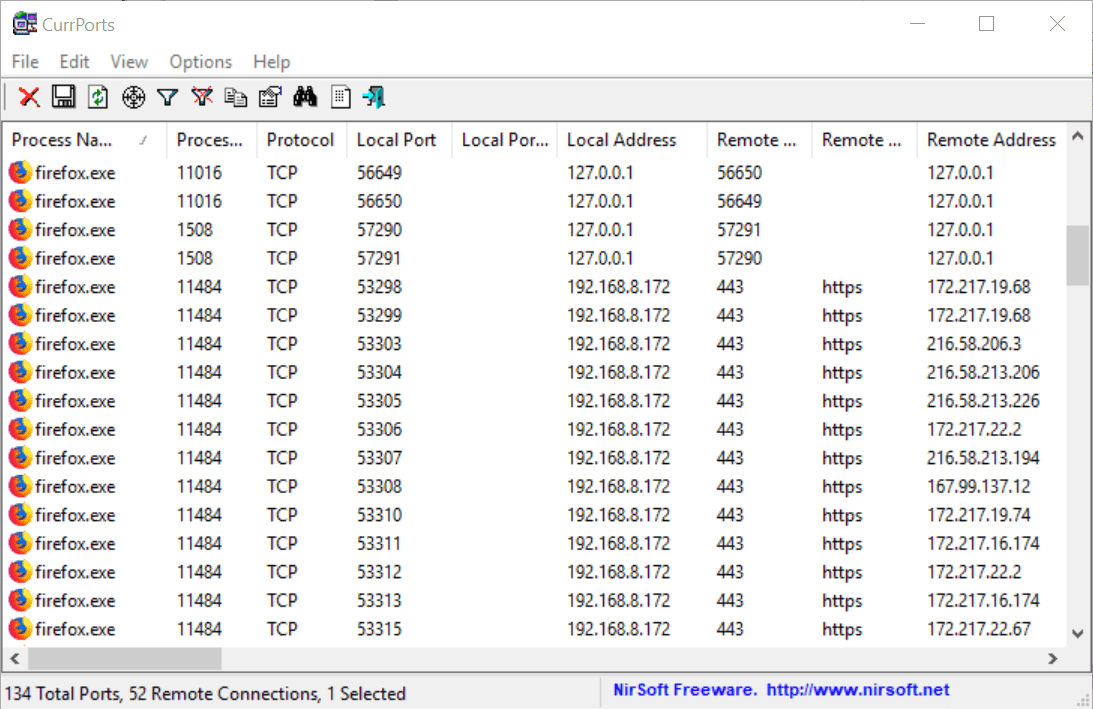Sort by the Local Port column header
Screen dimensions: 1093x709
(x=399, y=140)
